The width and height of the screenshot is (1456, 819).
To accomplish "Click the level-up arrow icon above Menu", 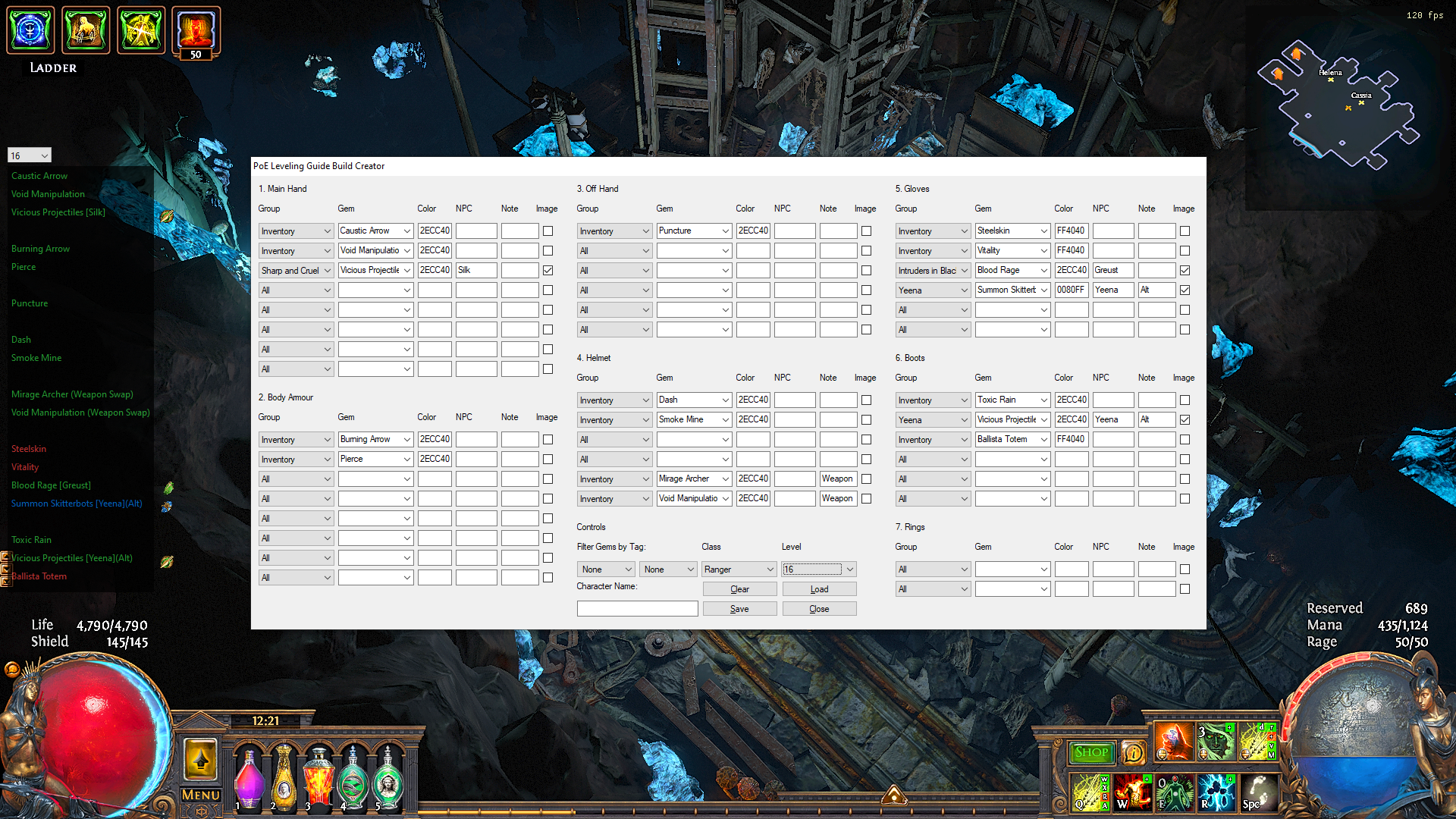I will (x=201, y=759).
